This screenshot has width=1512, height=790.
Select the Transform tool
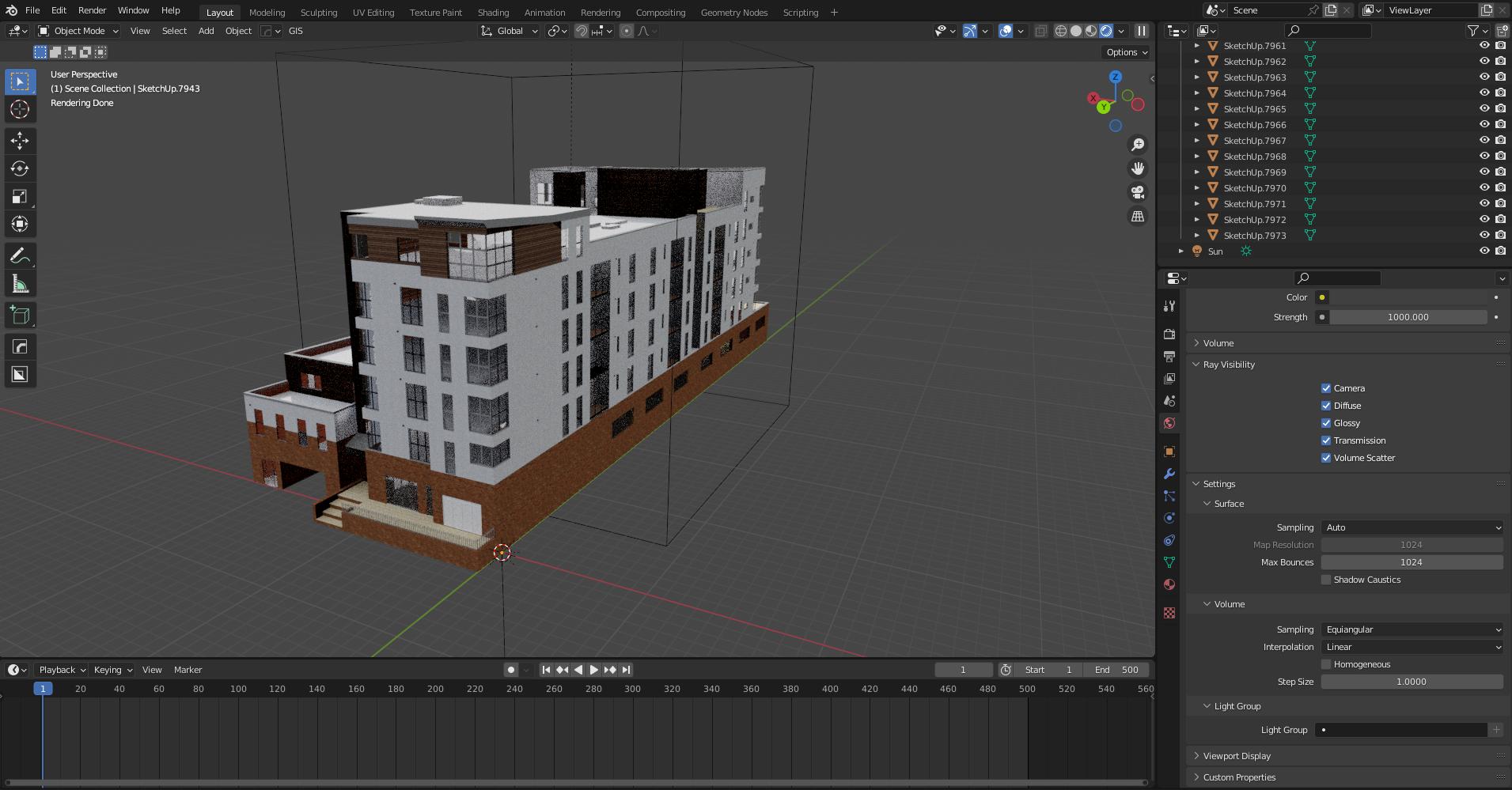(20, 224)
